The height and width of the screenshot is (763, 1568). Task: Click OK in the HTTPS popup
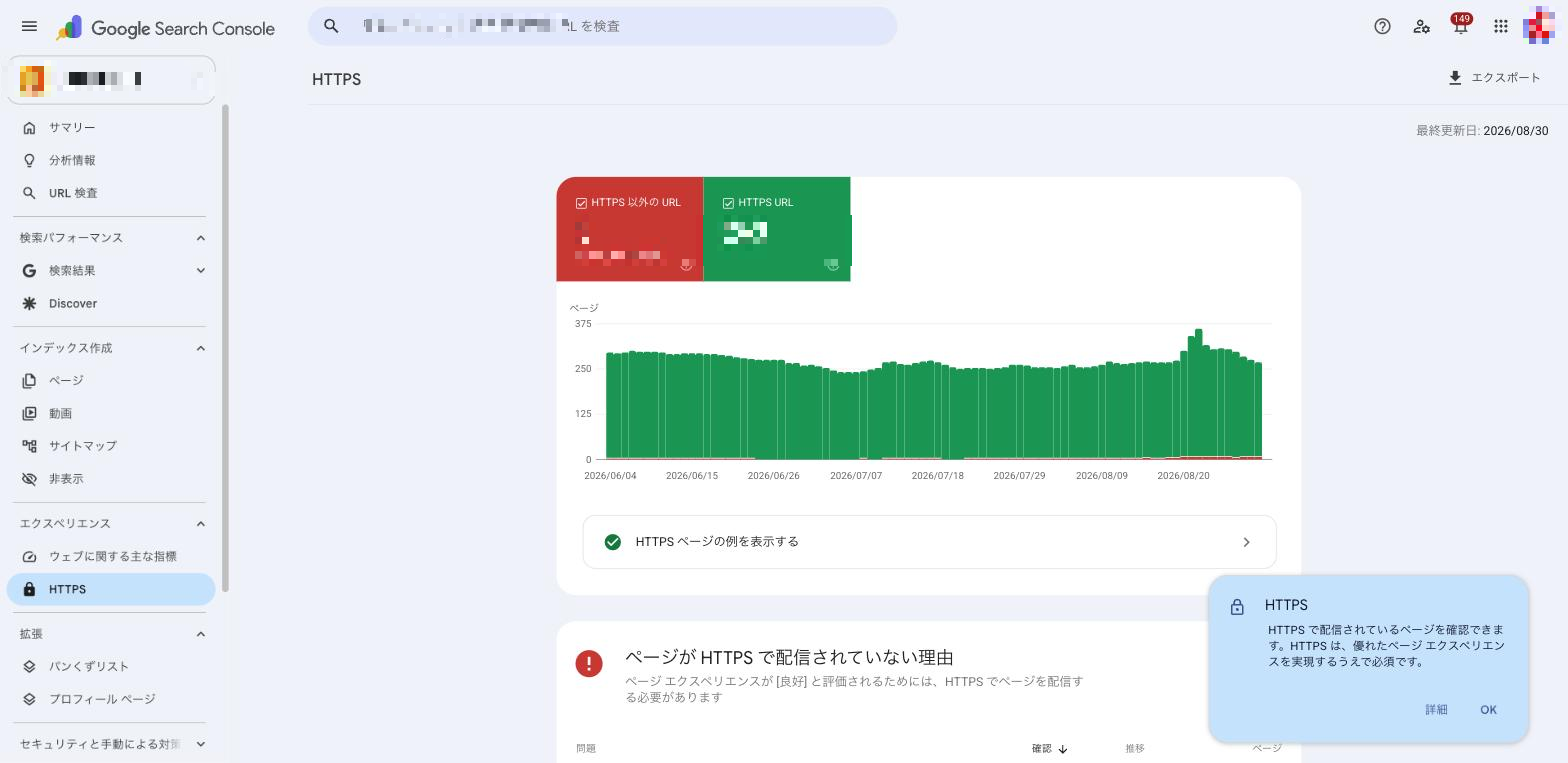pos(1488,710)
